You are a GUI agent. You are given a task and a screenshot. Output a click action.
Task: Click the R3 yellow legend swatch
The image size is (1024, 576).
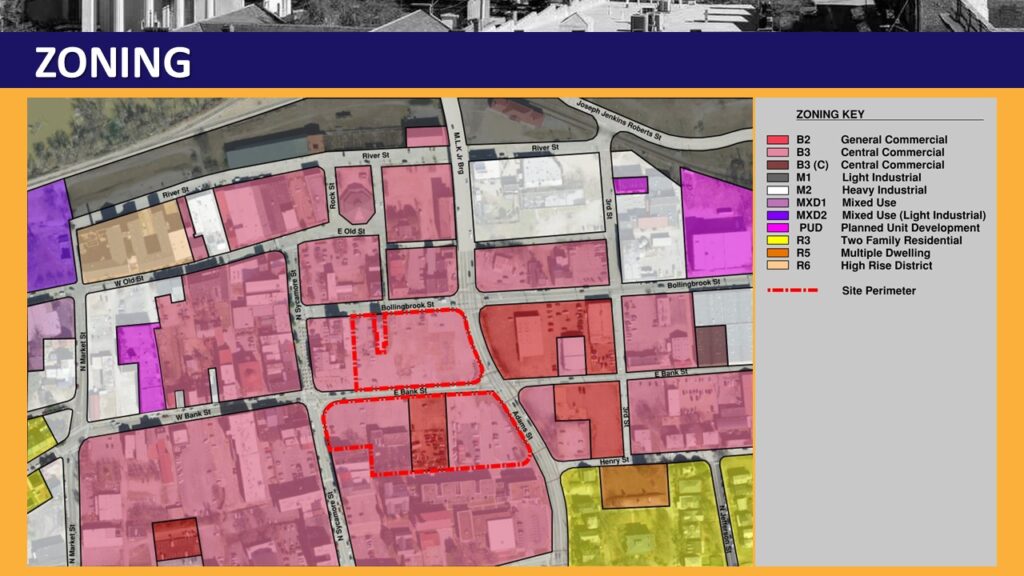pyautogui.click(x=777, y=240)
